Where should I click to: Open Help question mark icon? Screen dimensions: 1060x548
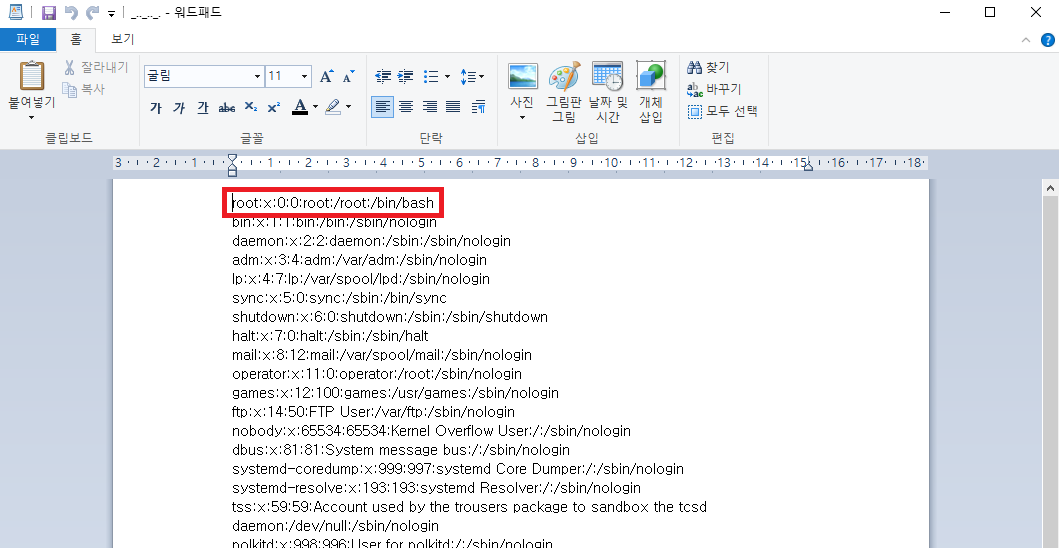tap(1047, 40)
